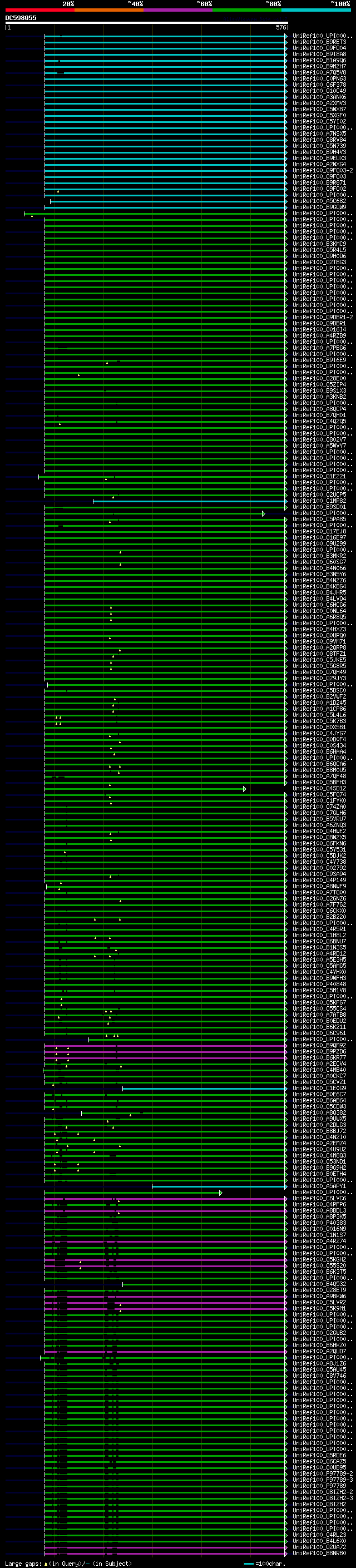
Task: Select hit UniRef100_B3KMC9
Action: tap(319, 244)
